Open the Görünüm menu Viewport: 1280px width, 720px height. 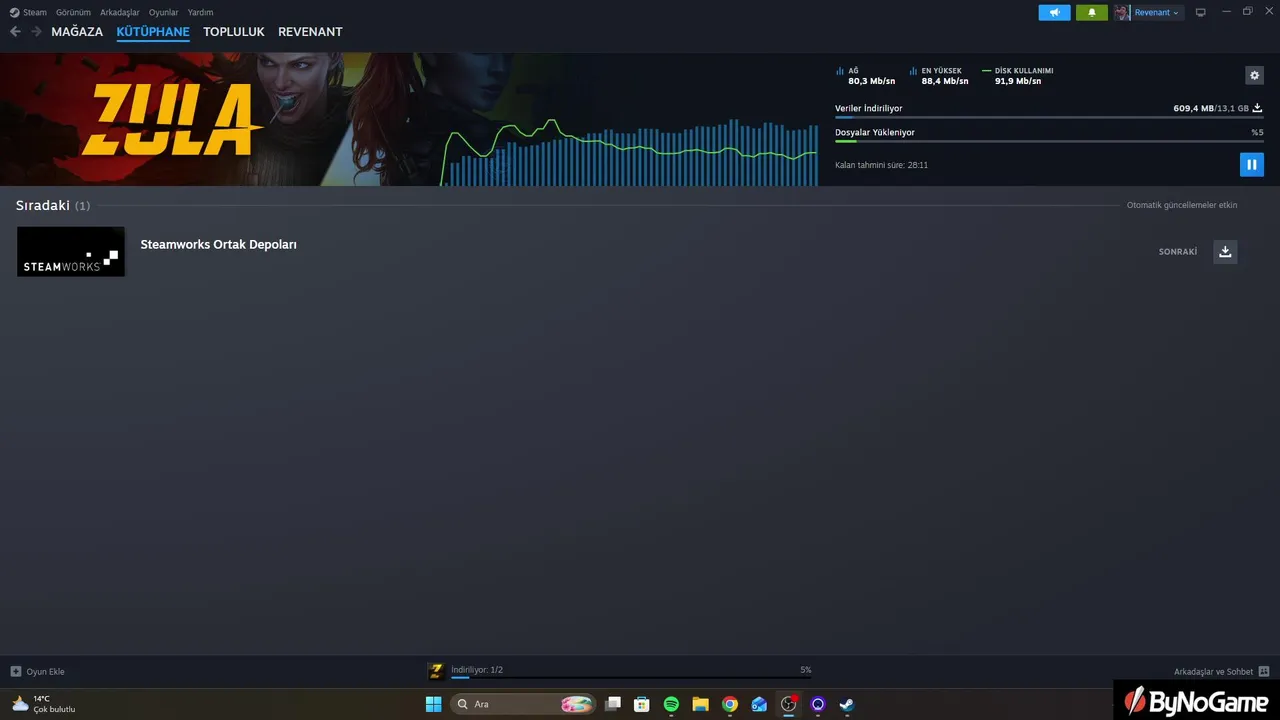[x=73, y=12]
